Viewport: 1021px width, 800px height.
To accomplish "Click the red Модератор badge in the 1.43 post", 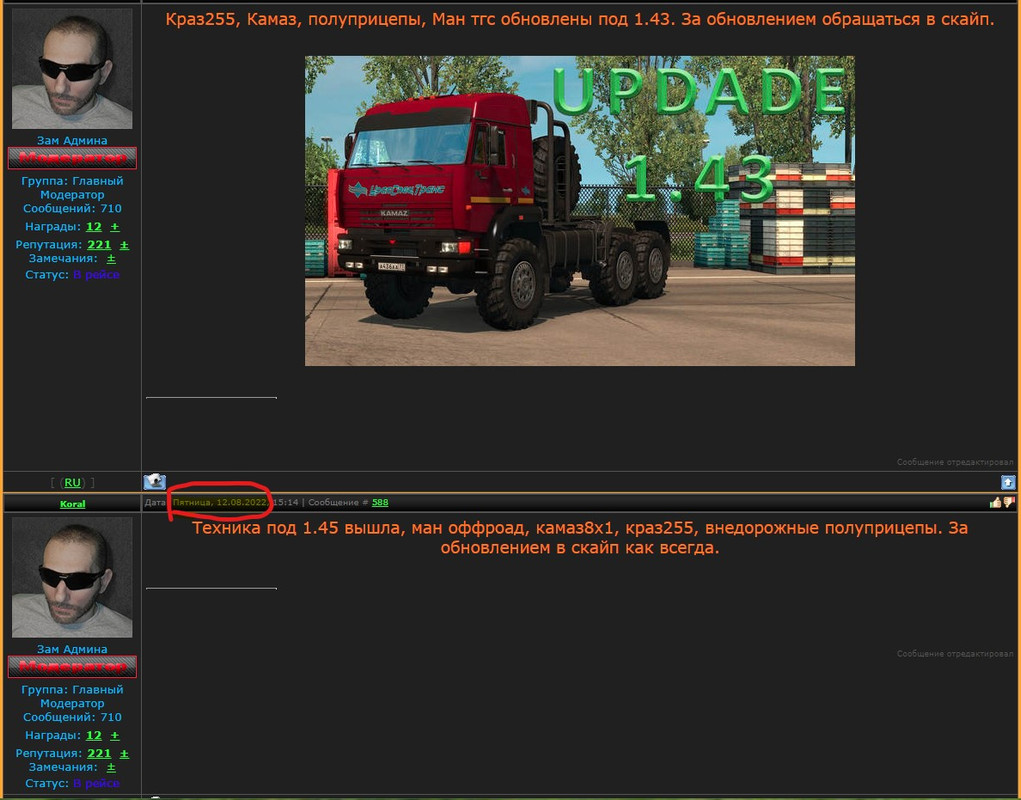I will (x=72, y=158).
